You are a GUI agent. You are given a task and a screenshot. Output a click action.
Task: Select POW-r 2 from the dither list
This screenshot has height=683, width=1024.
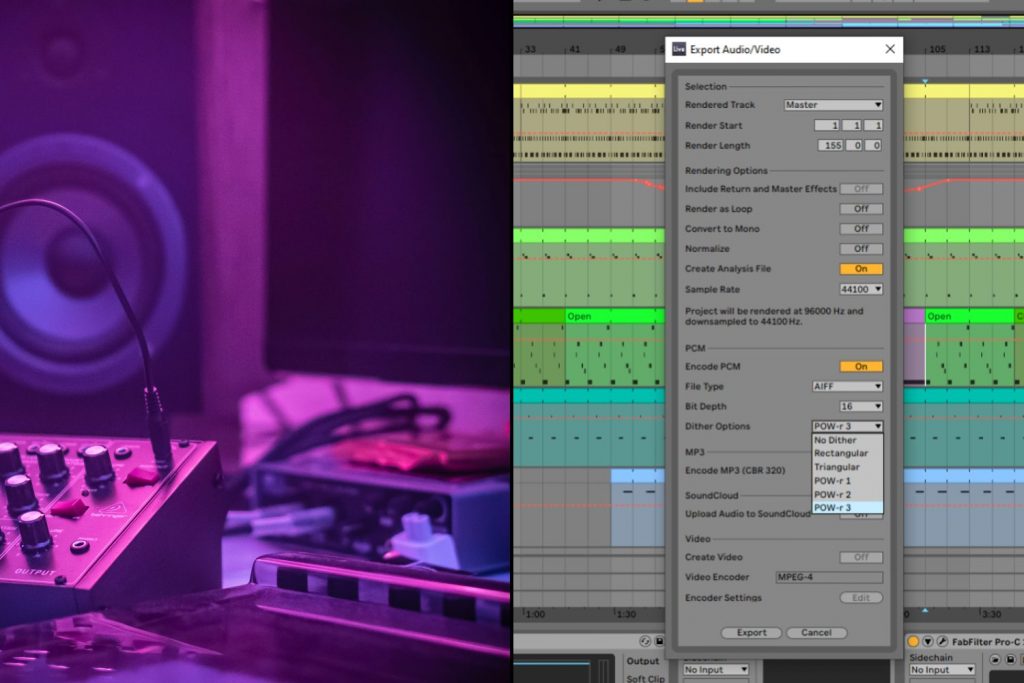click(847, 494)
